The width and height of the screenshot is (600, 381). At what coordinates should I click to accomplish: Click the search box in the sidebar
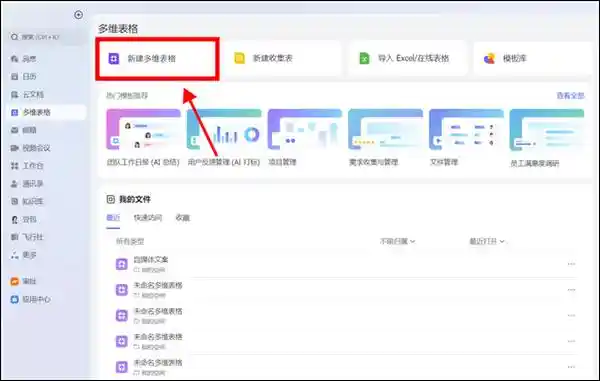[47, 37]
